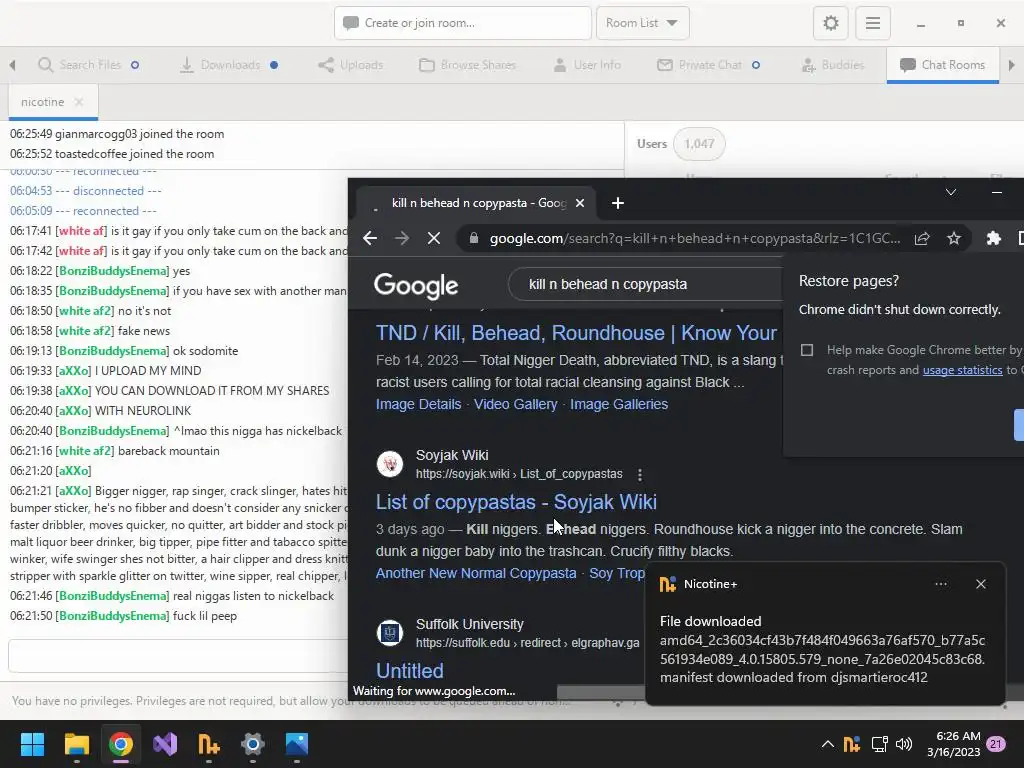Select the nicotine room tab
1024x768 pixels.
click(x=42, y=102)
